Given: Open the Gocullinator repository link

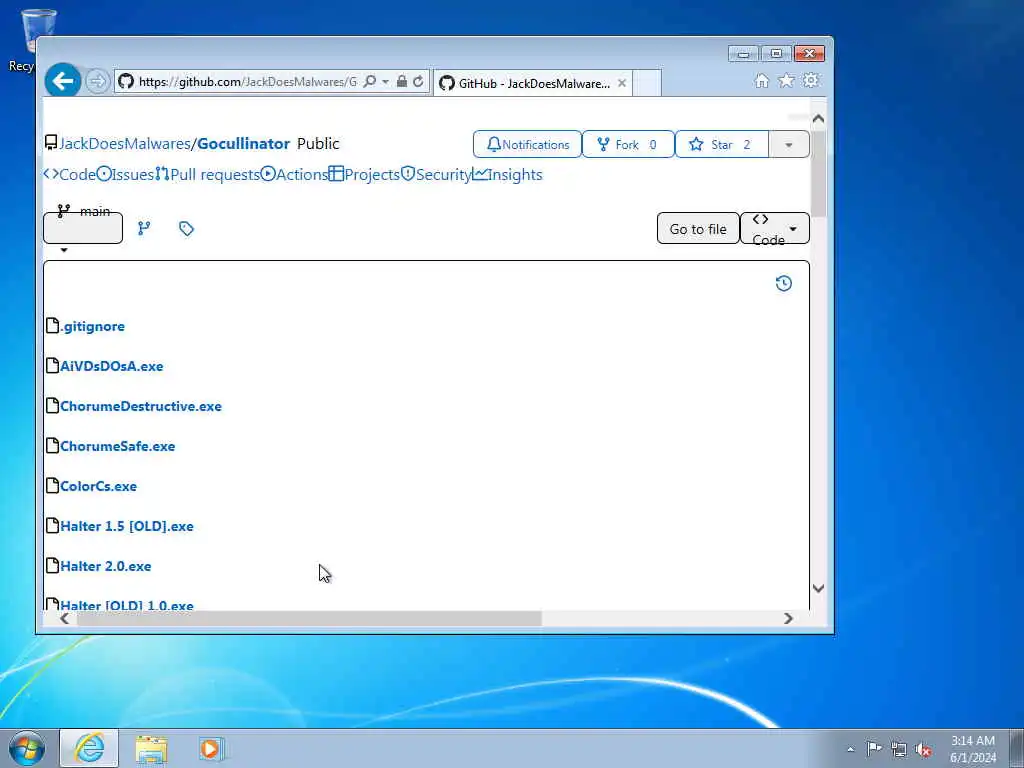Looking at the screenshot, I should 244,144.
